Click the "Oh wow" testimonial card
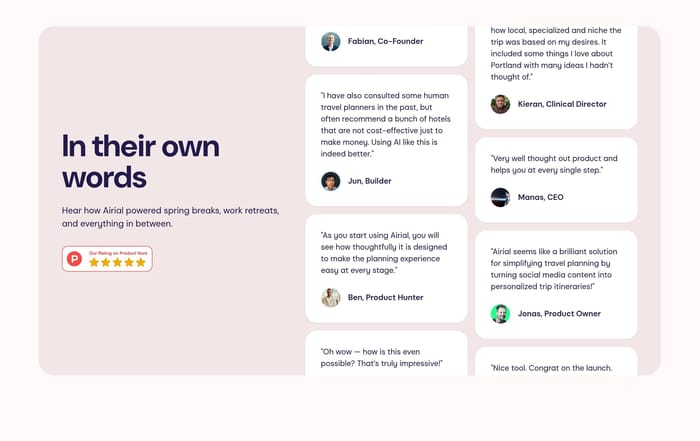 (386, 356)
